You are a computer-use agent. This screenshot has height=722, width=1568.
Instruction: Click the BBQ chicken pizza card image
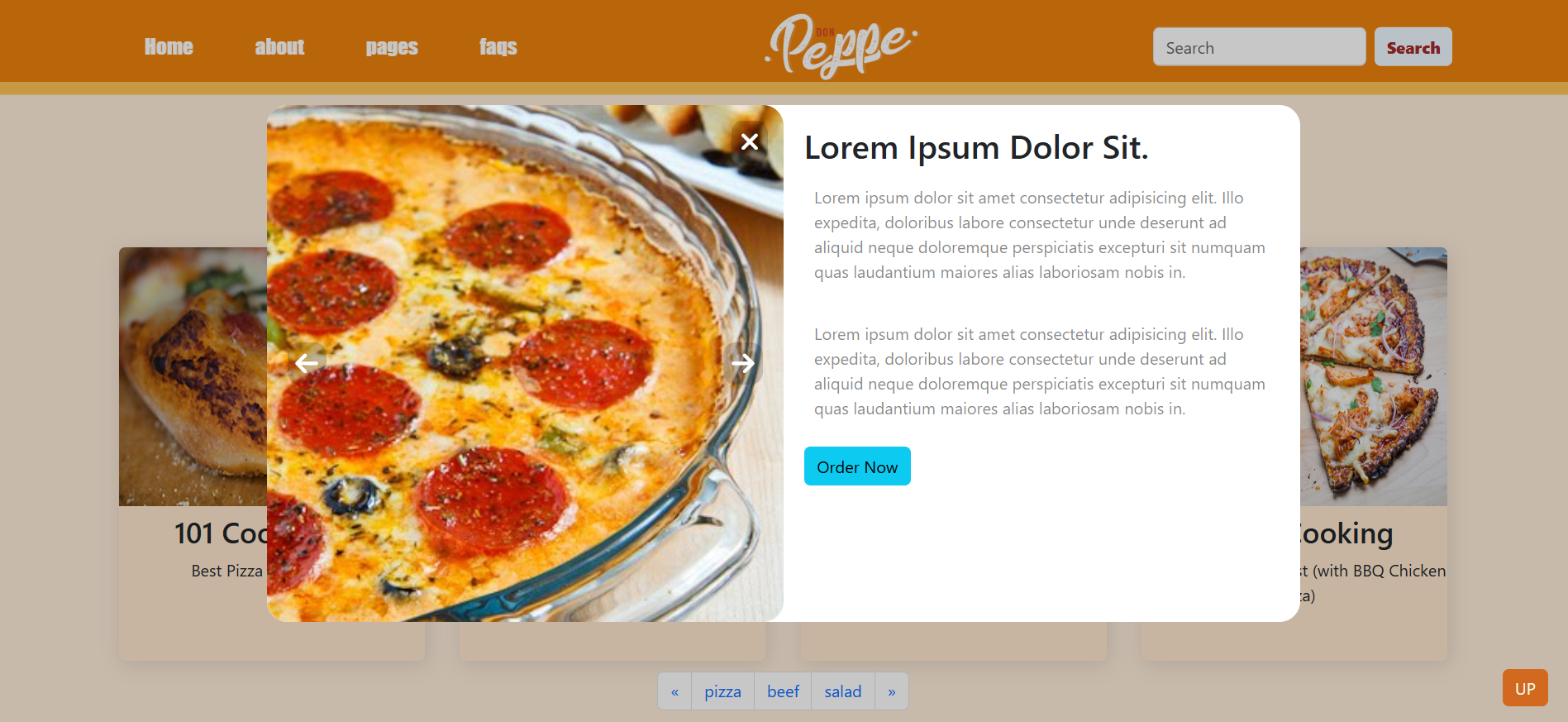[x=1374, y=376]
